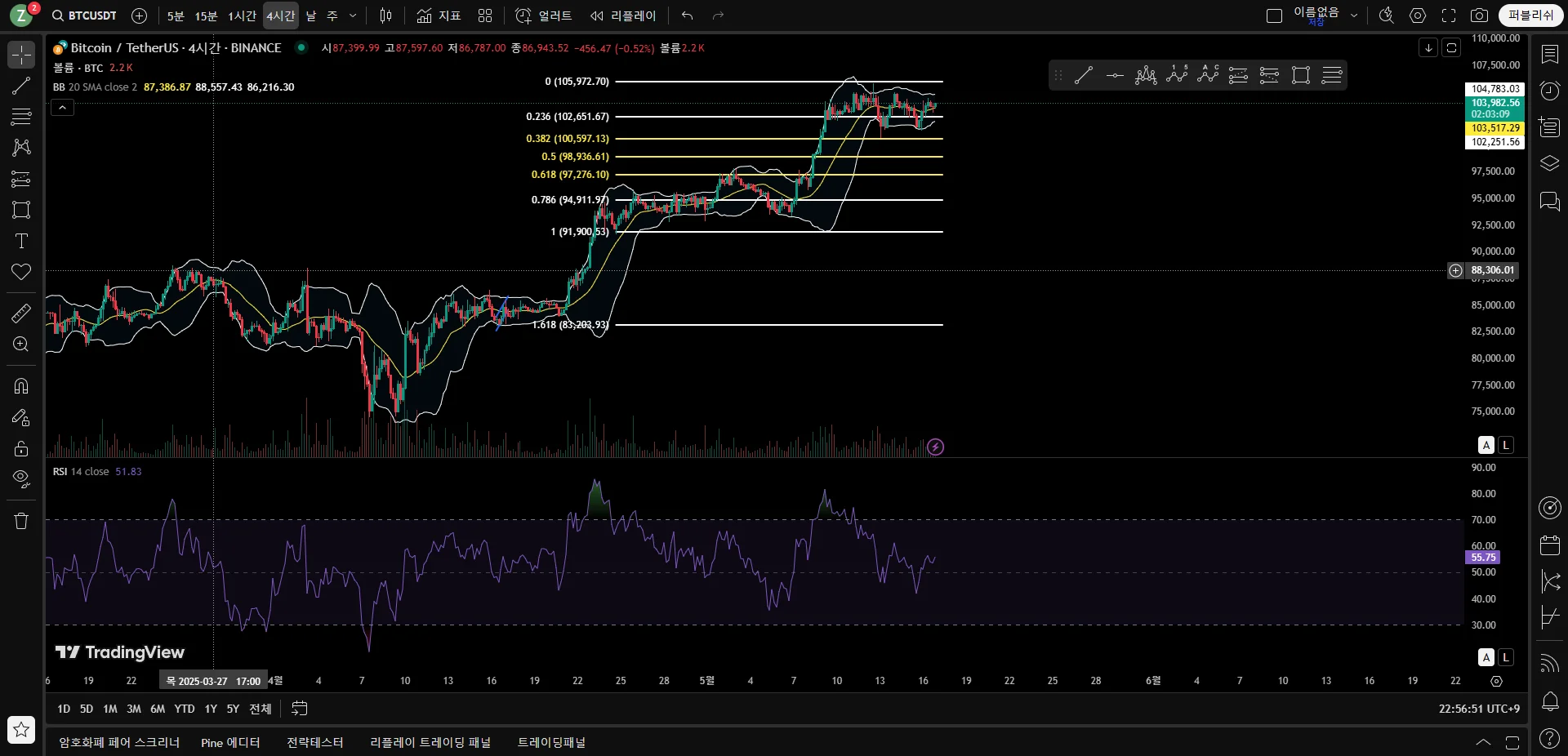Screen dimensions: 1568x756
Task: Open notifications bell in right sidebar
Action: 1549,700
